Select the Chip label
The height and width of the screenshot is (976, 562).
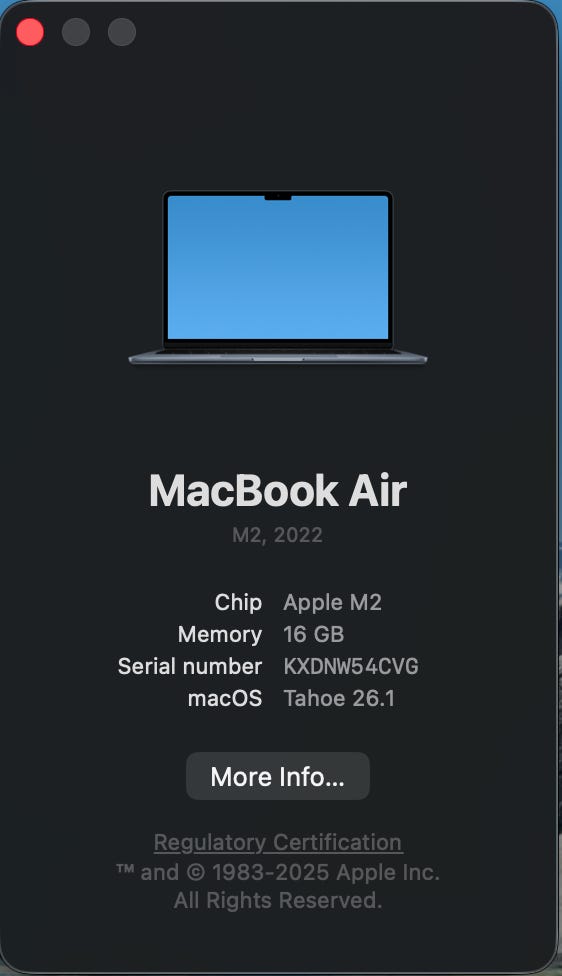(238, 603)
